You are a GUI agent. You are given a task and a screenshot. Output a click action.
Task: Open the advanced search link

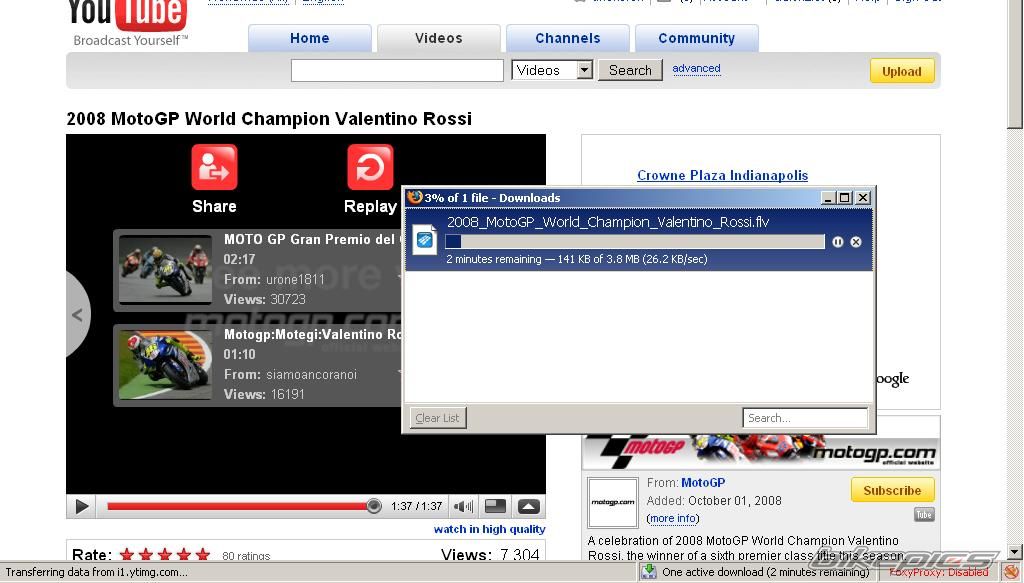click(696, 69)
